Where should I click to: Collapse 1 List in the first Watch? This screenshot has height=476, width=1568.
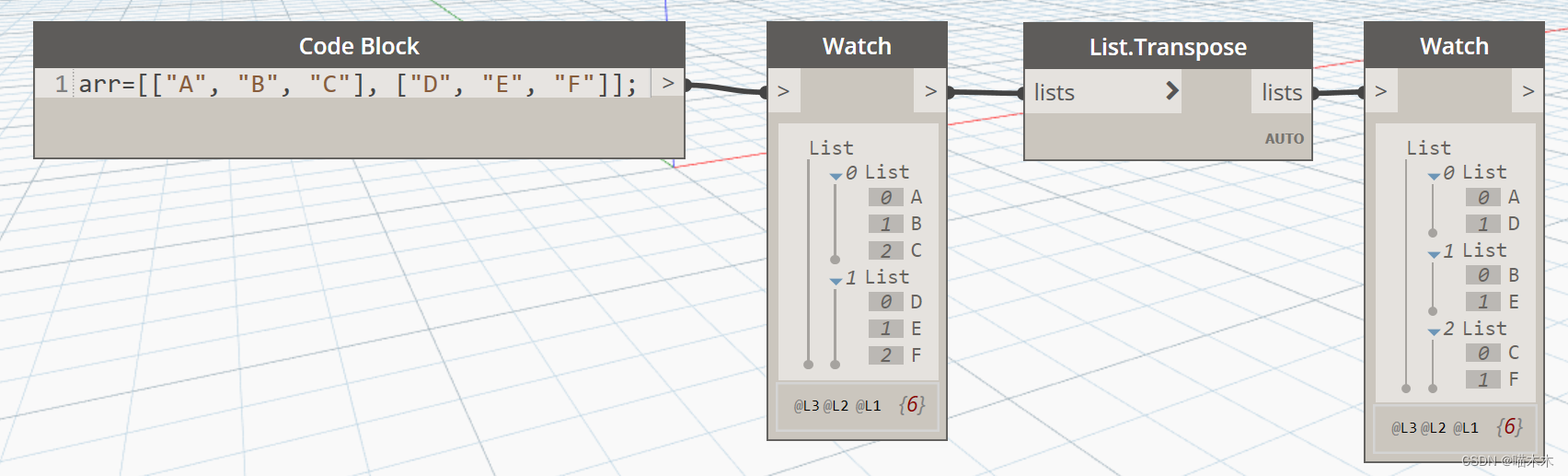[x=836, y=280]
